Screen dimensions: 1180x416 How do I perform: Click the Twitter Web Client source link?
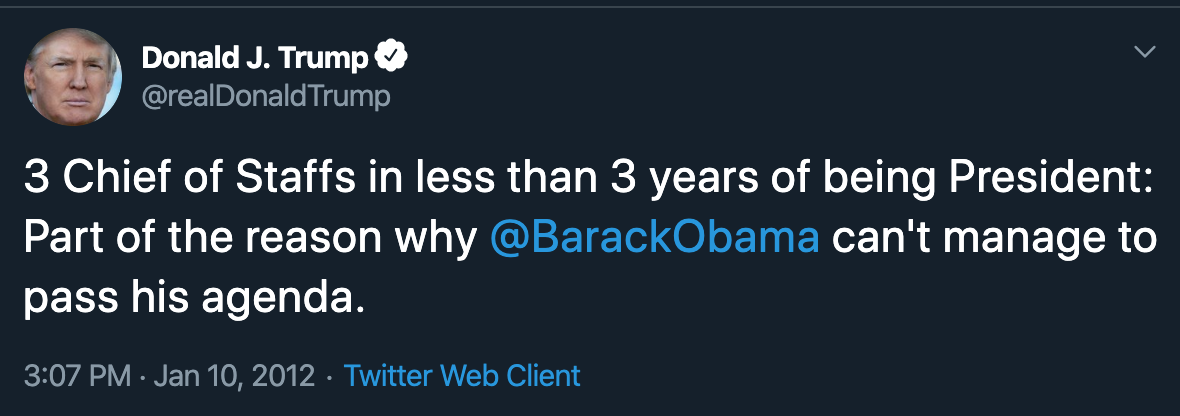pyautogui.click(x=462, y=375)
